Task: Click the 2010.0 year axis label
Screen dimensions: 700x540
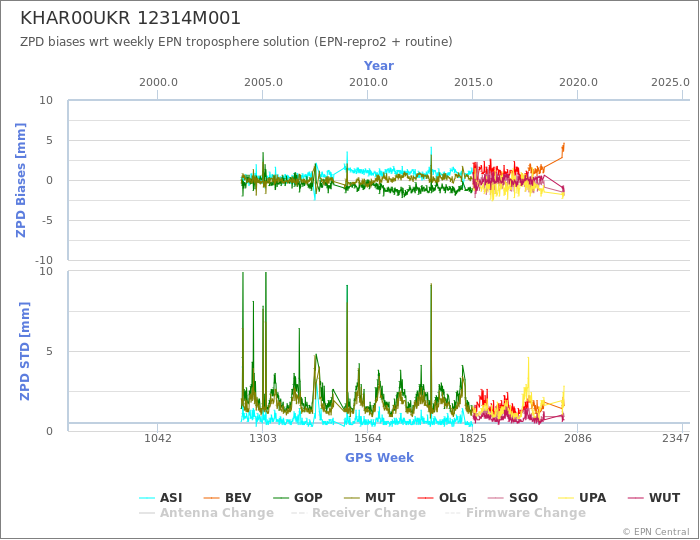Action: [x=368, y=83]
